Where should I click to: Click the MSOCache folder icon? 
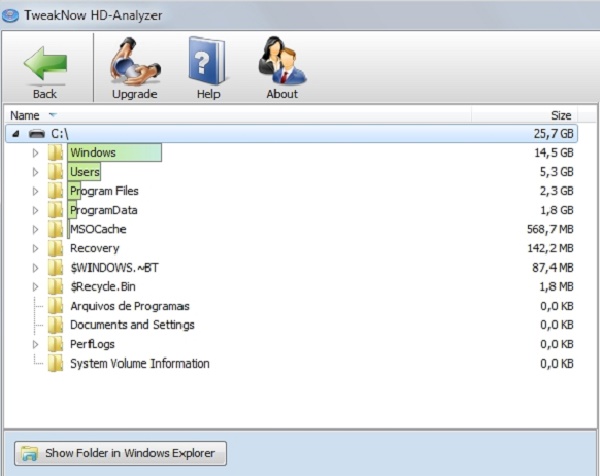(55, 229)
